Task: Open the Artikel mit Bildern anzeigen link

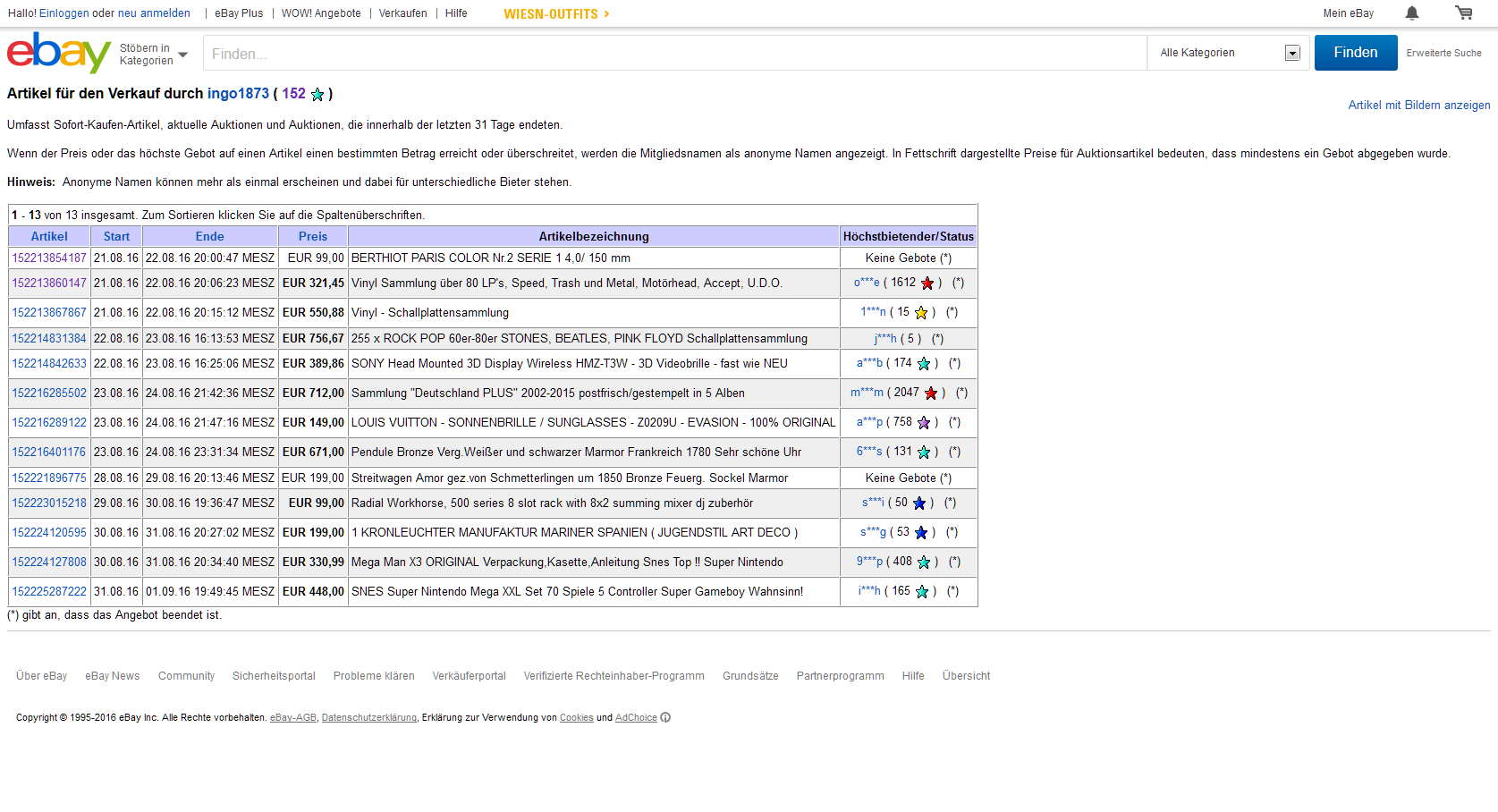Action: [x=1418, y=106]
